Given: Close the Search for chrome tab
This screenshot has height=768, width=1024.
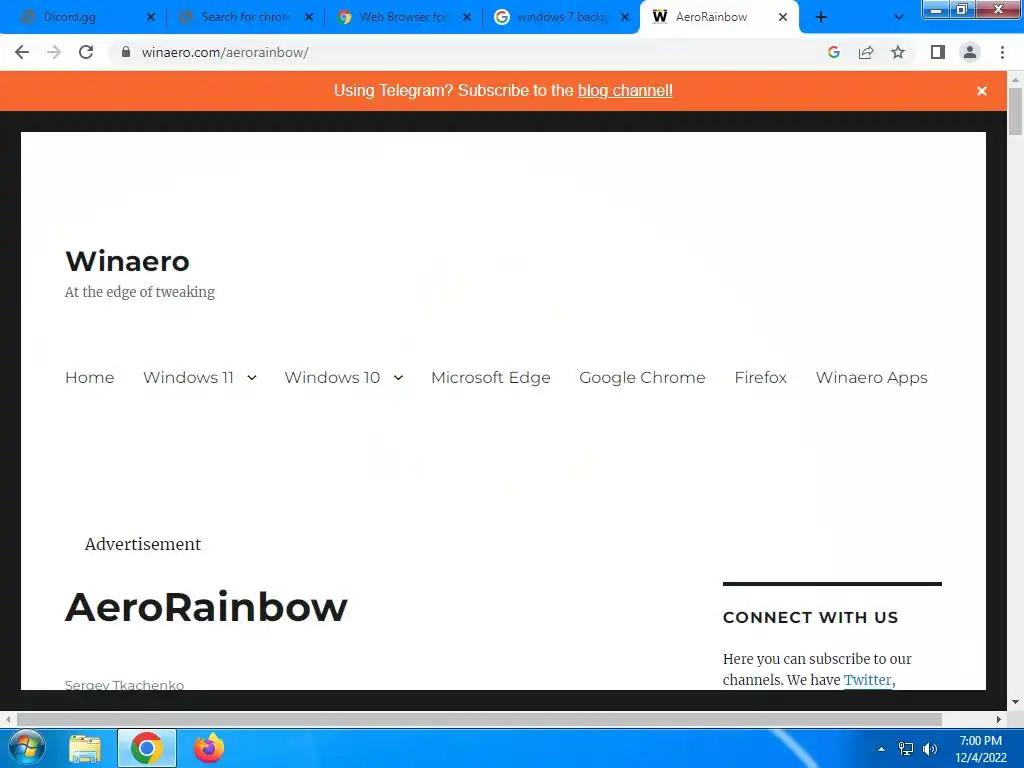Looking at the screenshot, I should pyautogui.click(x=309, y=18).
